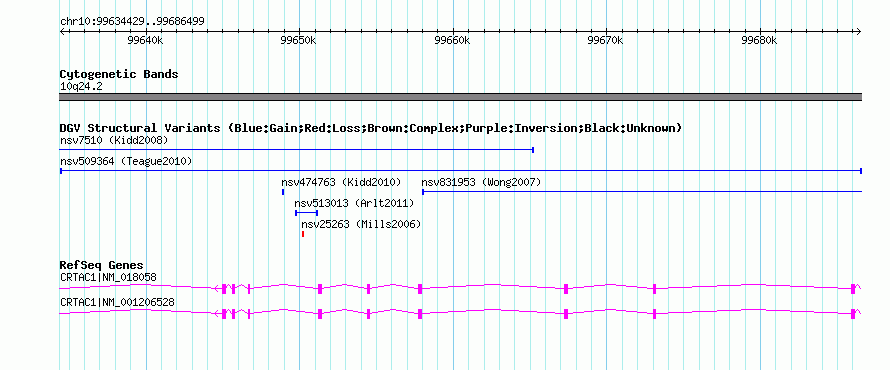Open nsv25263 (Mills2006) variant label
This screenshot has height=370, width=890.
(361, 224)
